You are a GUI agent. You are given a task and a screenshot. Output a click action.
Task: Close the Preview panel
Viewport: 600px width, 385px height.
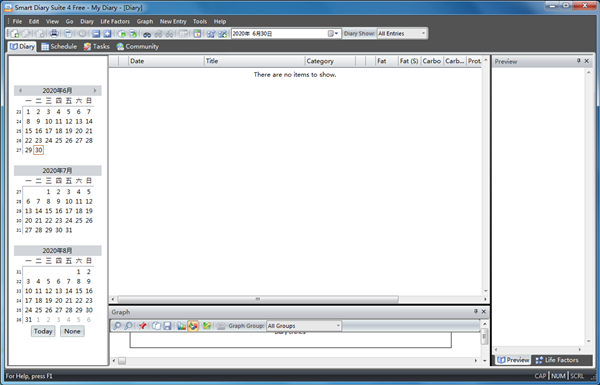point(587,61)
